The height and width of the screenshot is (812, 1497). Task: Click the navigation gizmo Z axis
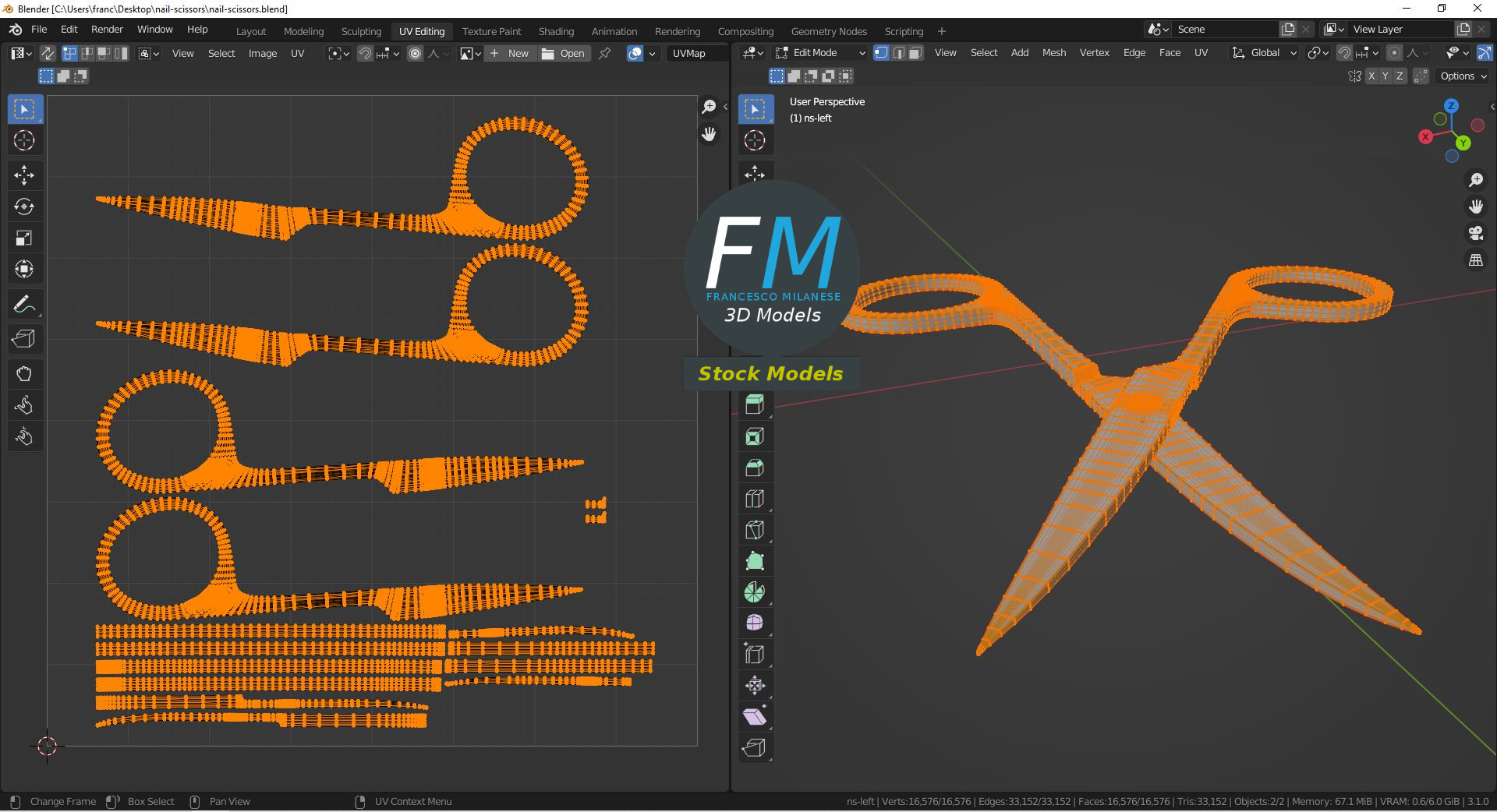[x=1451, y=105]
